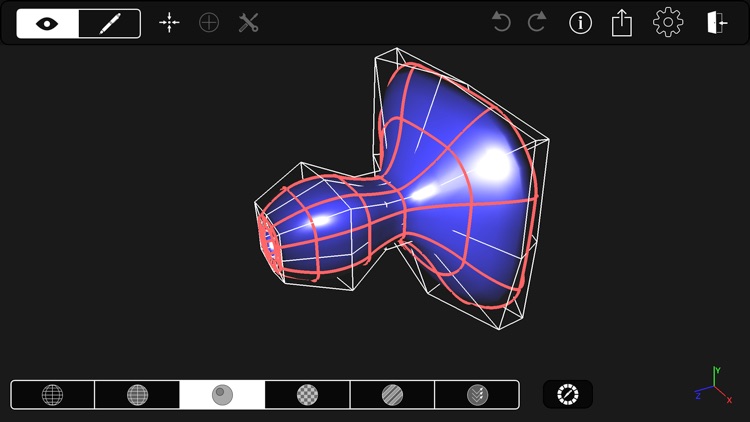The image size is (750, 422).
Task: Select wireframe sphere display mode
Action: (x=53, y=395)
